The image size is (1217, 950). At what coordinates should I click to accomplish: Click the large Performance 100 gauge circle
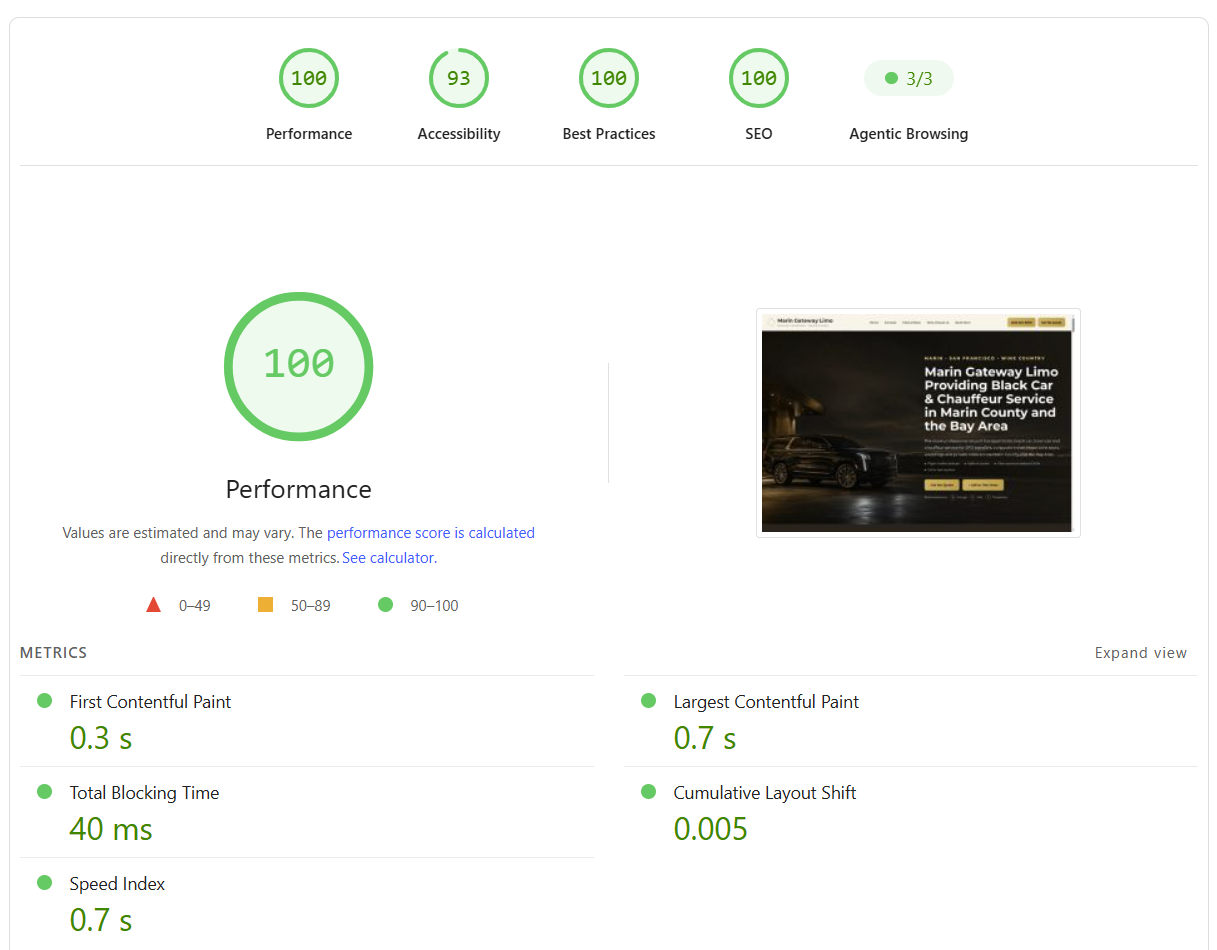coord(298,366)
